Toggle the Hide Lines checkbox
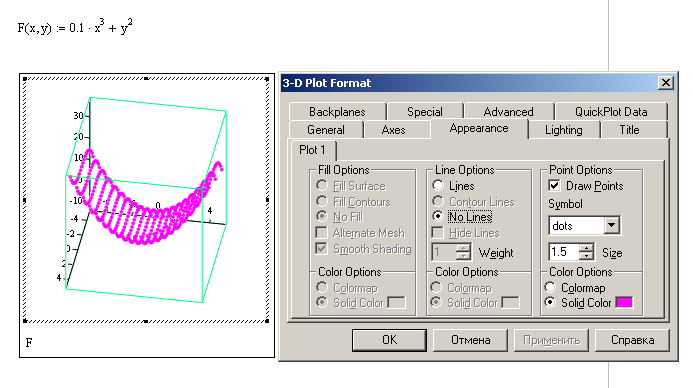This screenshot has height=388, width=693. click(438, 232)
